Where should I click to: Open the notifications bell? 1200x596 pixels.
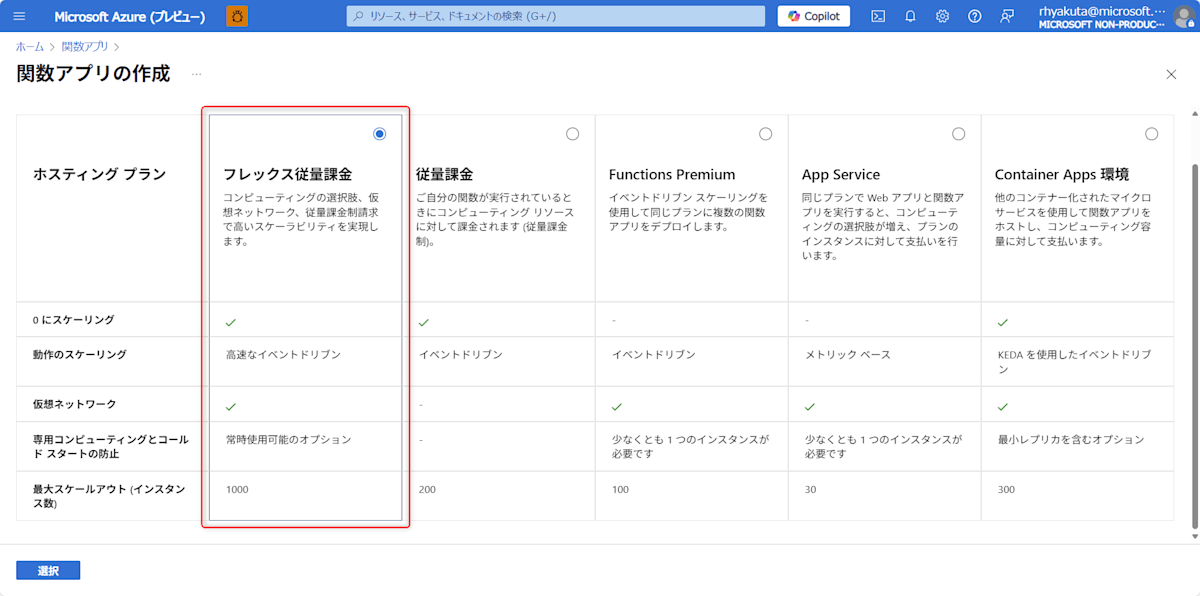click(910, 16)
